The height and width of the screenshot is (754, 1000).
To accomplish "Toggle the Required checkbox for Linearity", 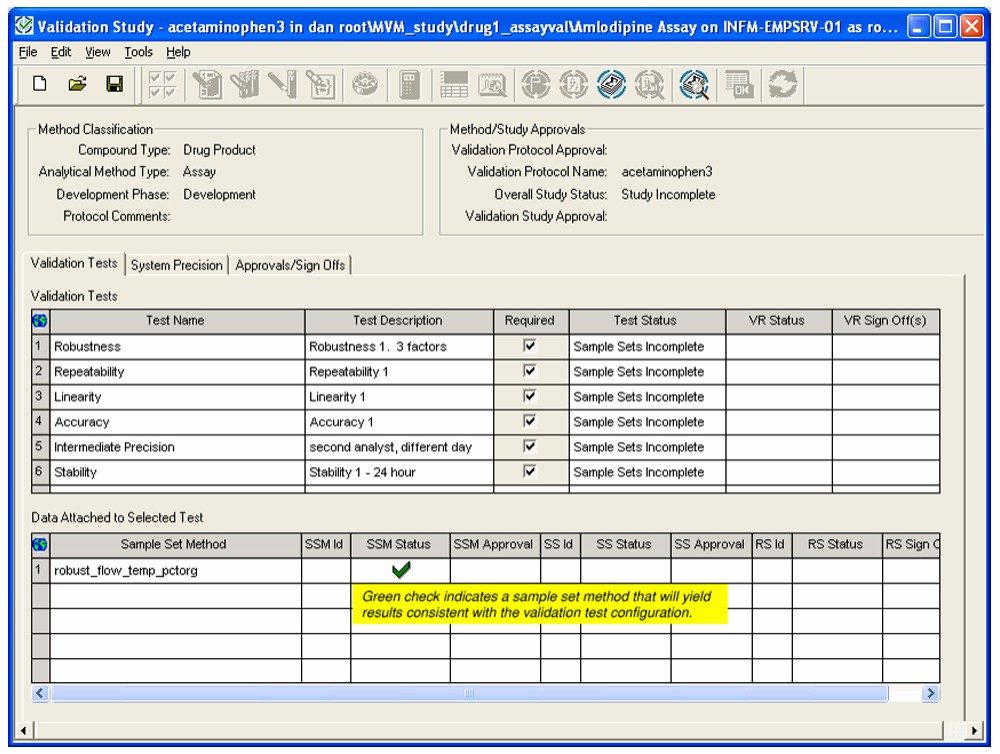I will coord(530,396).
